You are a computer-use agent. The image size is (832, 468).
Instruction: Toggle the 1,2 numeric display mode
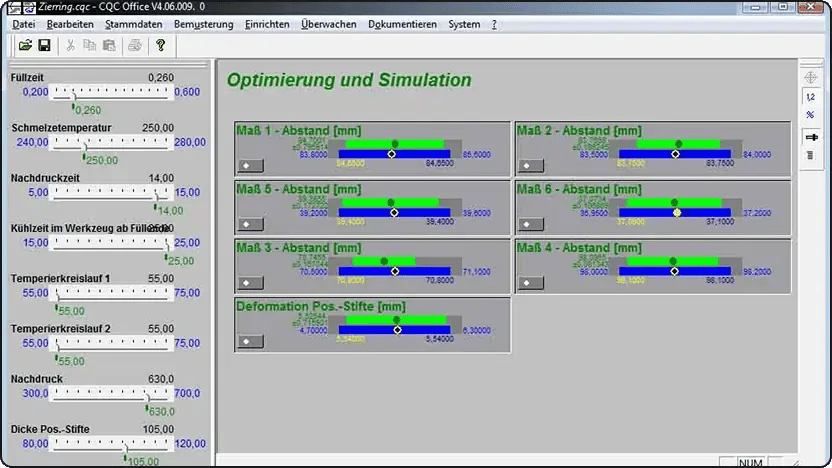[x=810, y=97]
